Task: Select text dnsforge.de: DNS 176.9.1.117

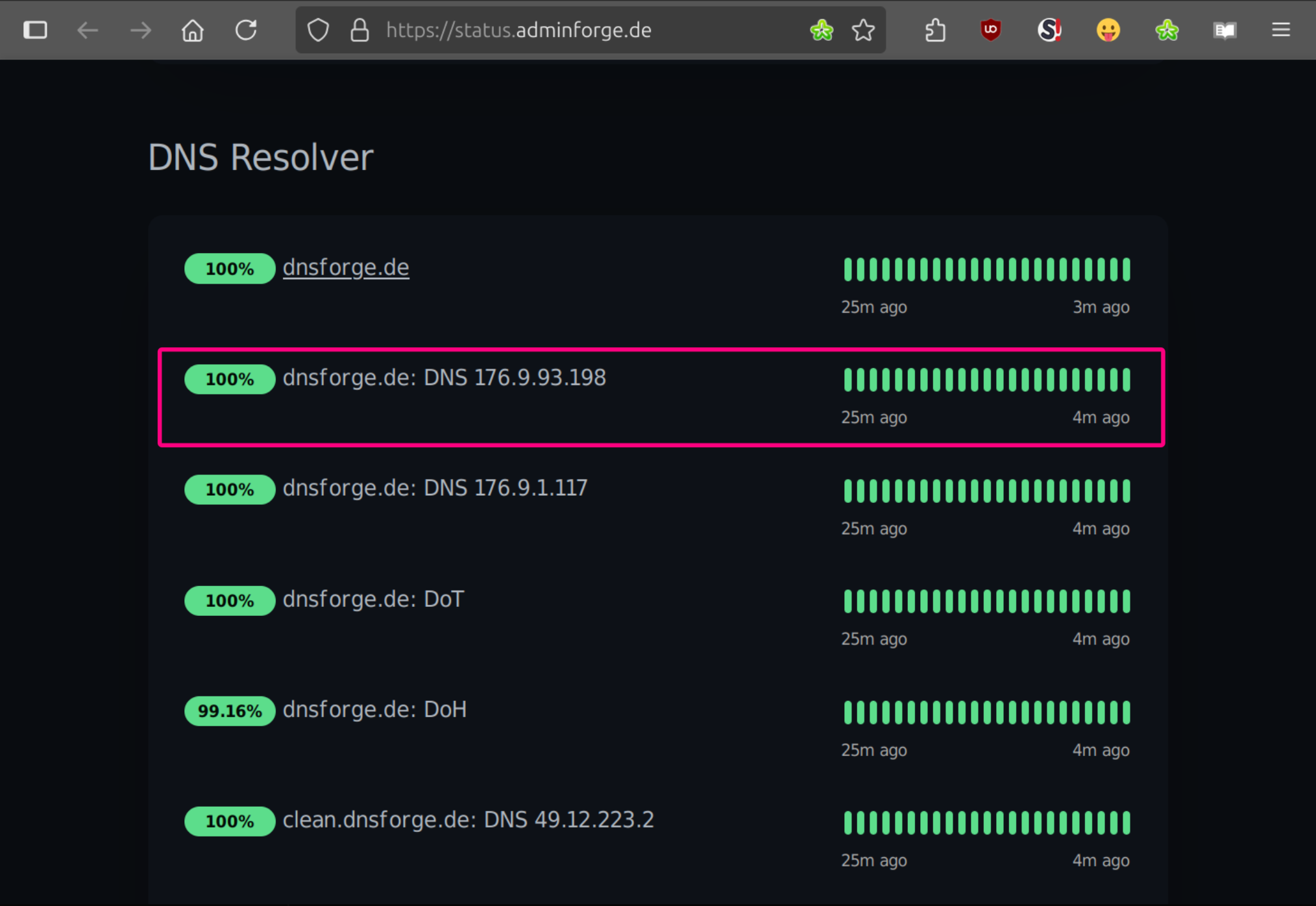Action: pos(435,488)
